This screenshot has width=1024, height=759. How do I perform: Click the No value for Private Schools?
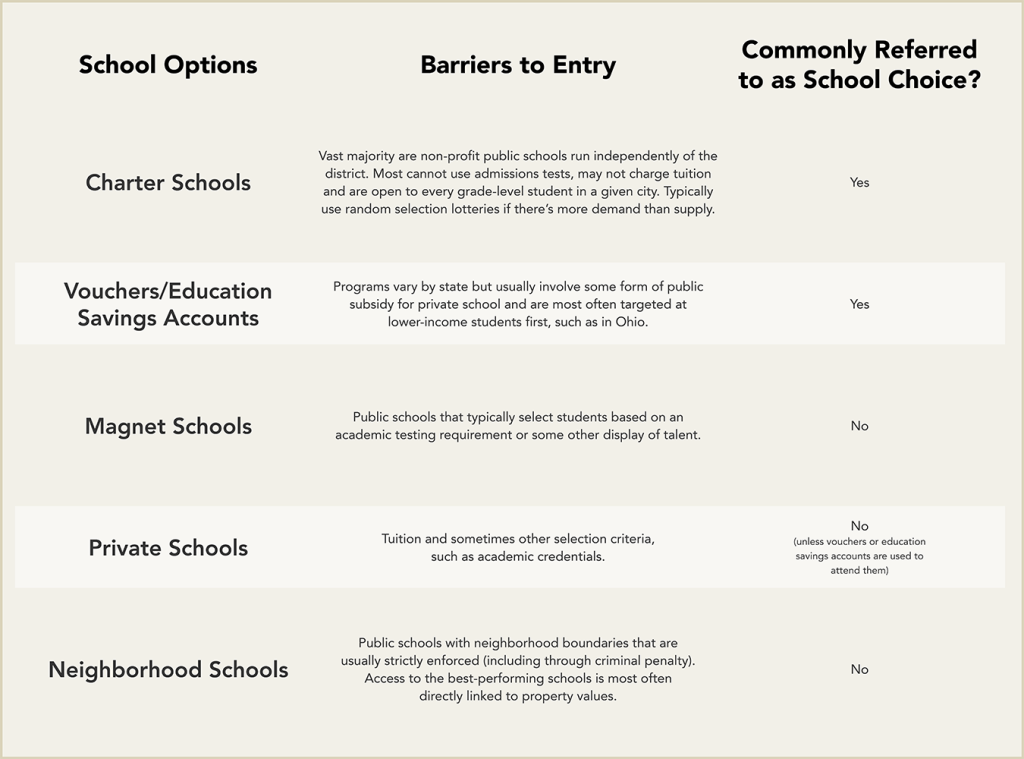coord(859,526)
